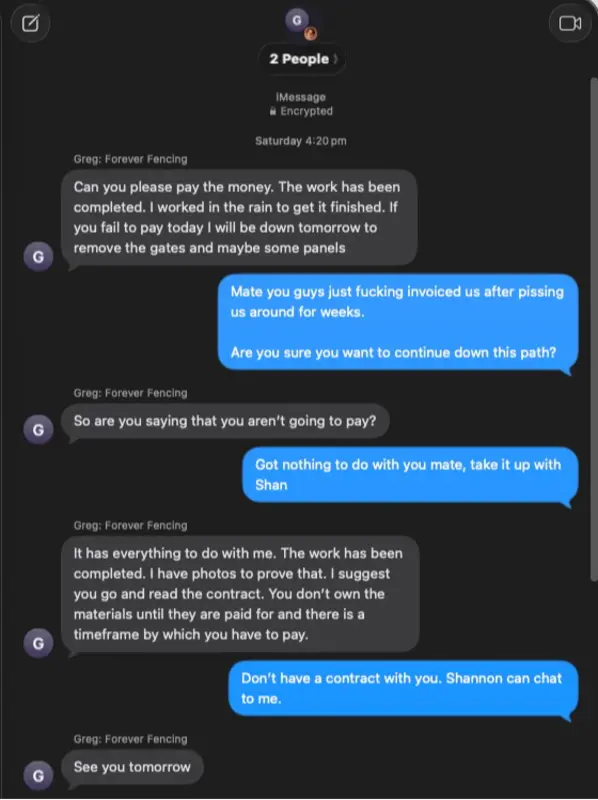Click the G avatar beside the first message
Screen dimensions: 598x800
[x=38, y=256]
